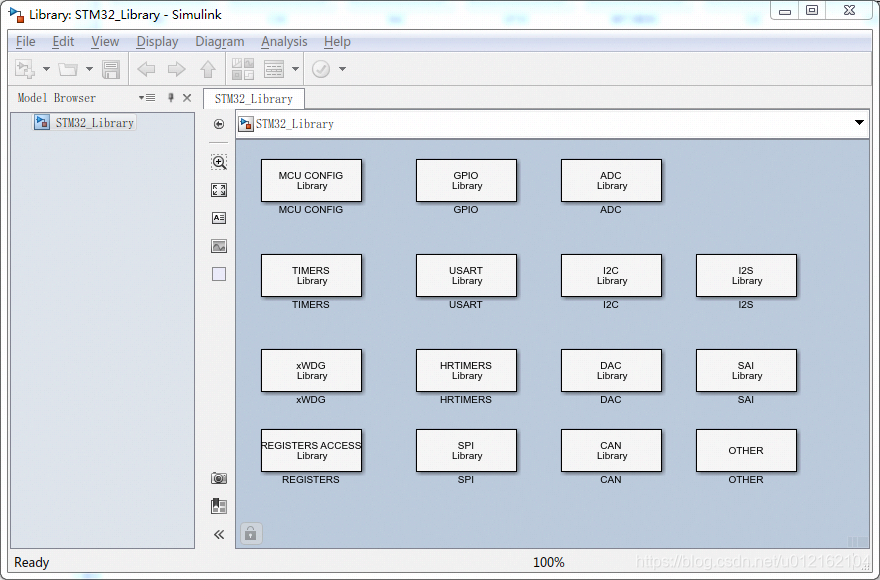Image resolution: width=880 pixels, height=580 pixels.
Task: Select the Area box tool
Action: tap(219, 274)
